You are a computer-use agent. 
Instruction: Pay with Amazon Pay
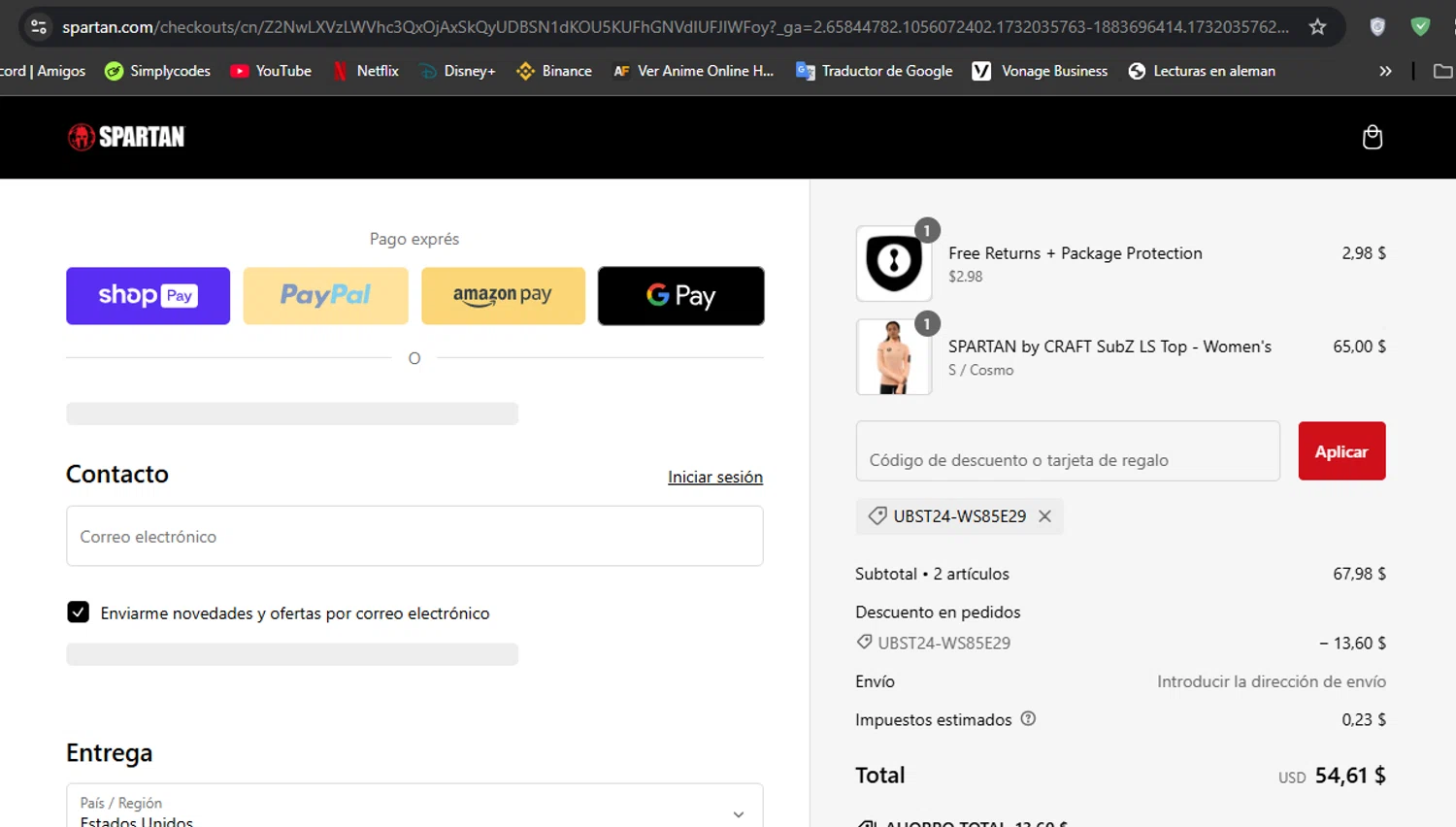coord(503,295)
